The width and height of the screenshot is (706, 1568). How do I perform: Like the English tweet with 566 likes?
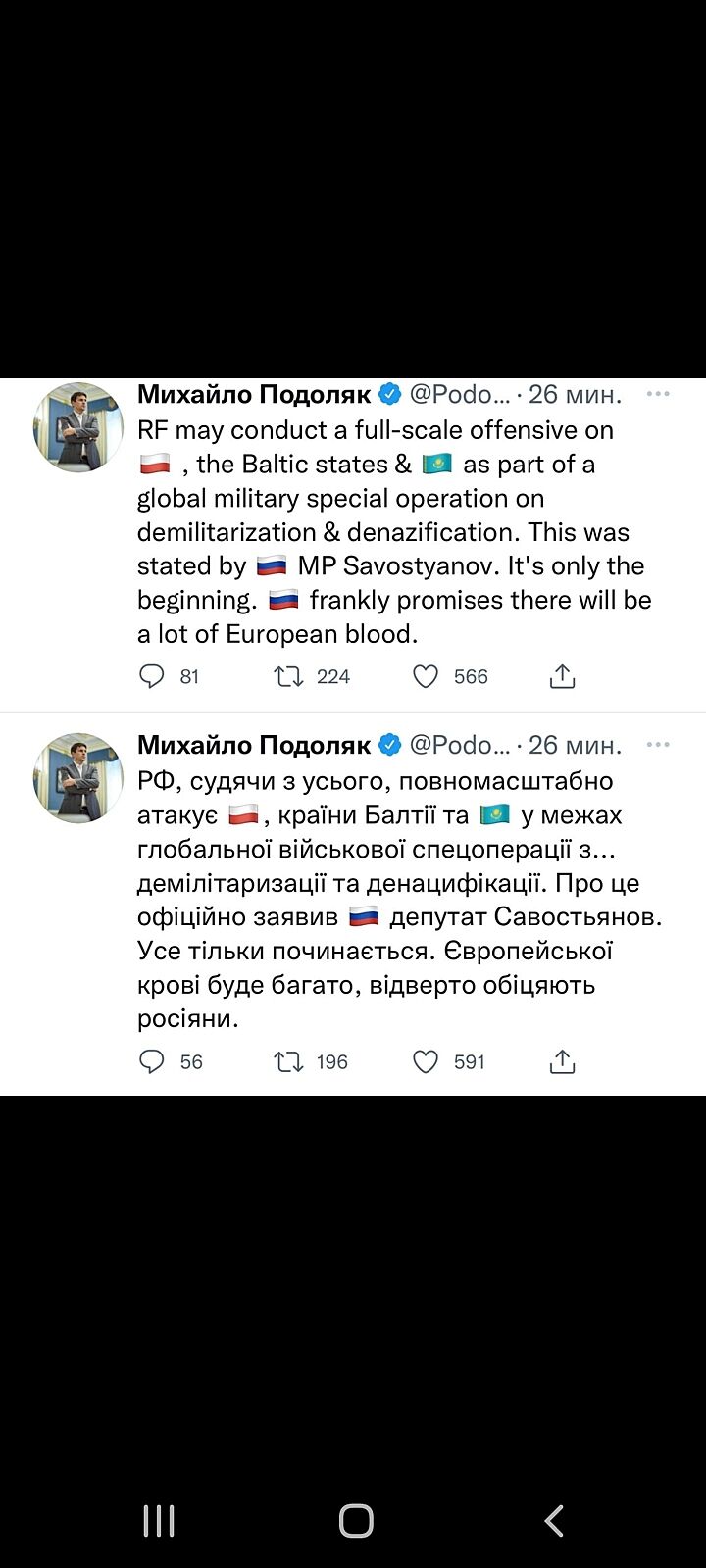426,676
